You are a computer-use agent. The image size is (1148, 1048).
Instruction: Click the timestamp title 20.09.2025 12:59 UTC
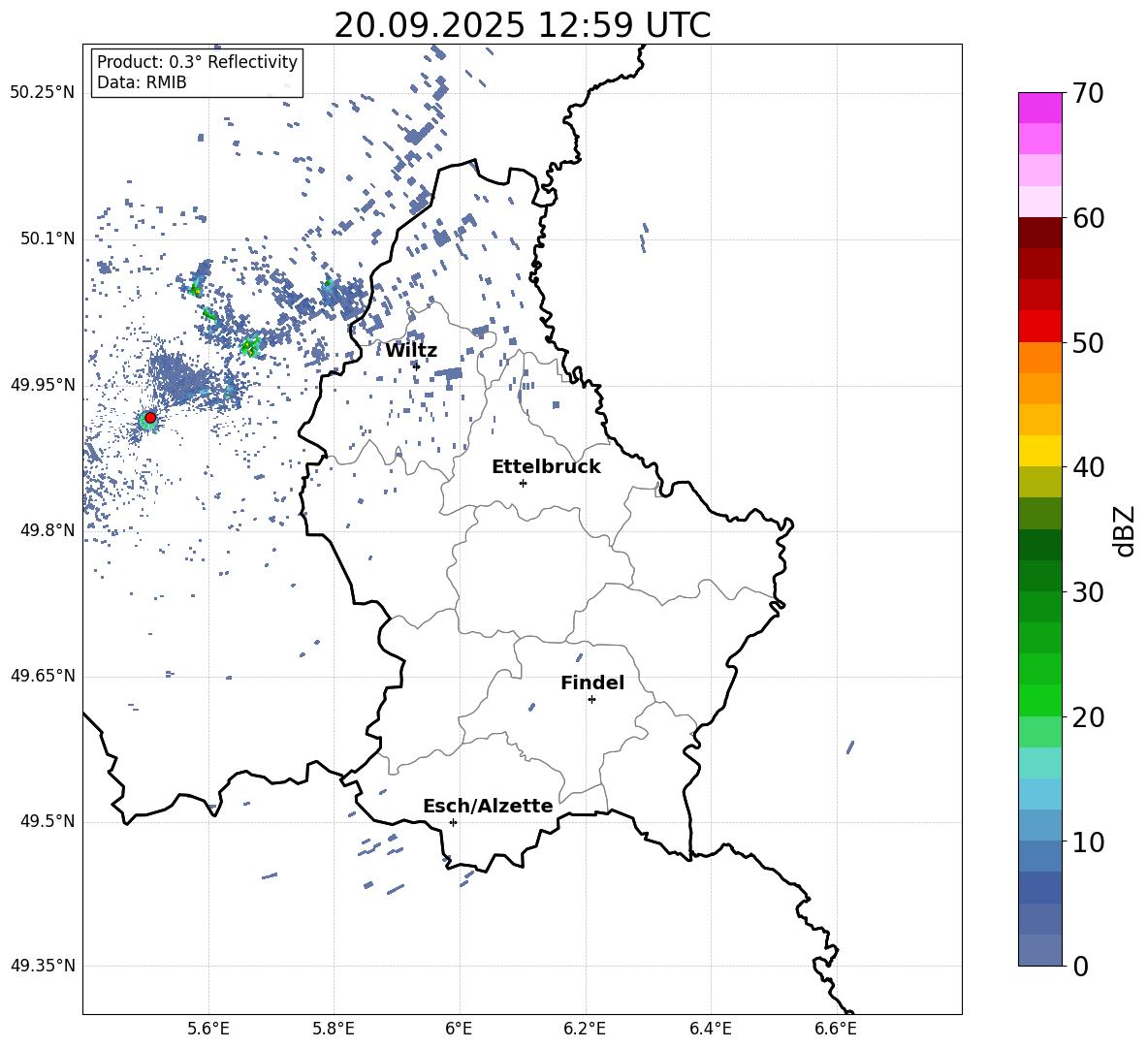coord(523,25)
